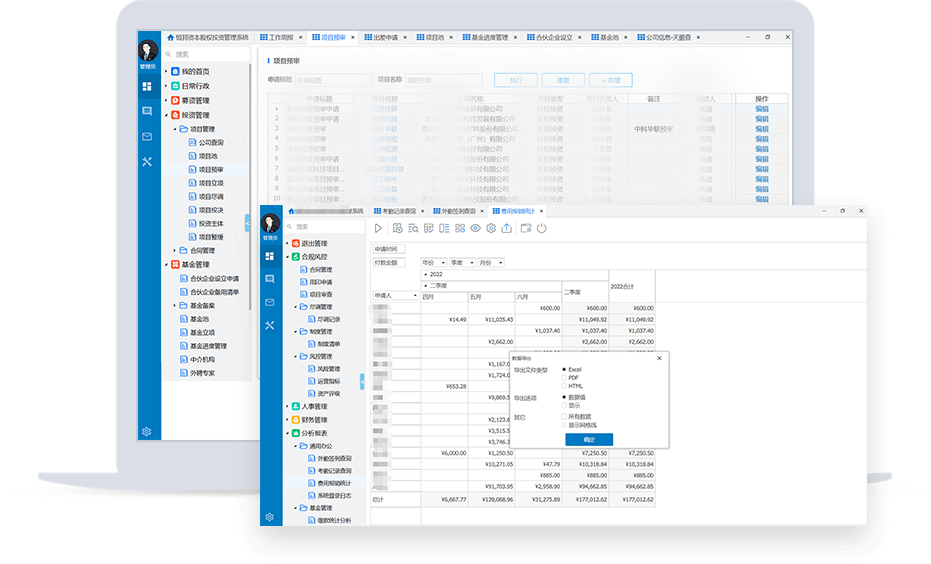Check the 所有数据 checkbox
The height and width of the screenshot is (564, 931).
point(564,417)
